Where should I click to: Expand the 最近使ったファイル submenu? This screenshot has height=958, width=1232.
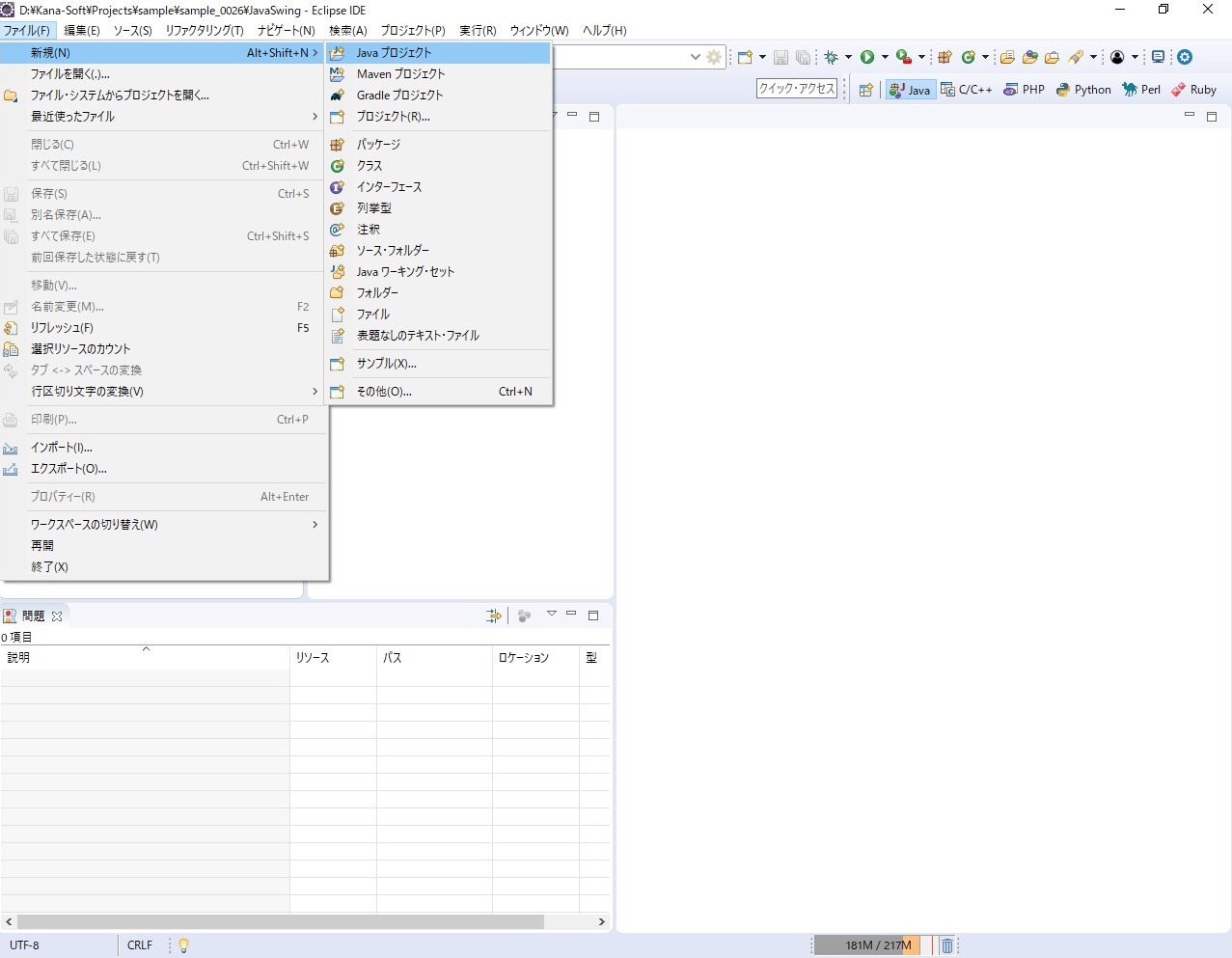click(164, 117)
